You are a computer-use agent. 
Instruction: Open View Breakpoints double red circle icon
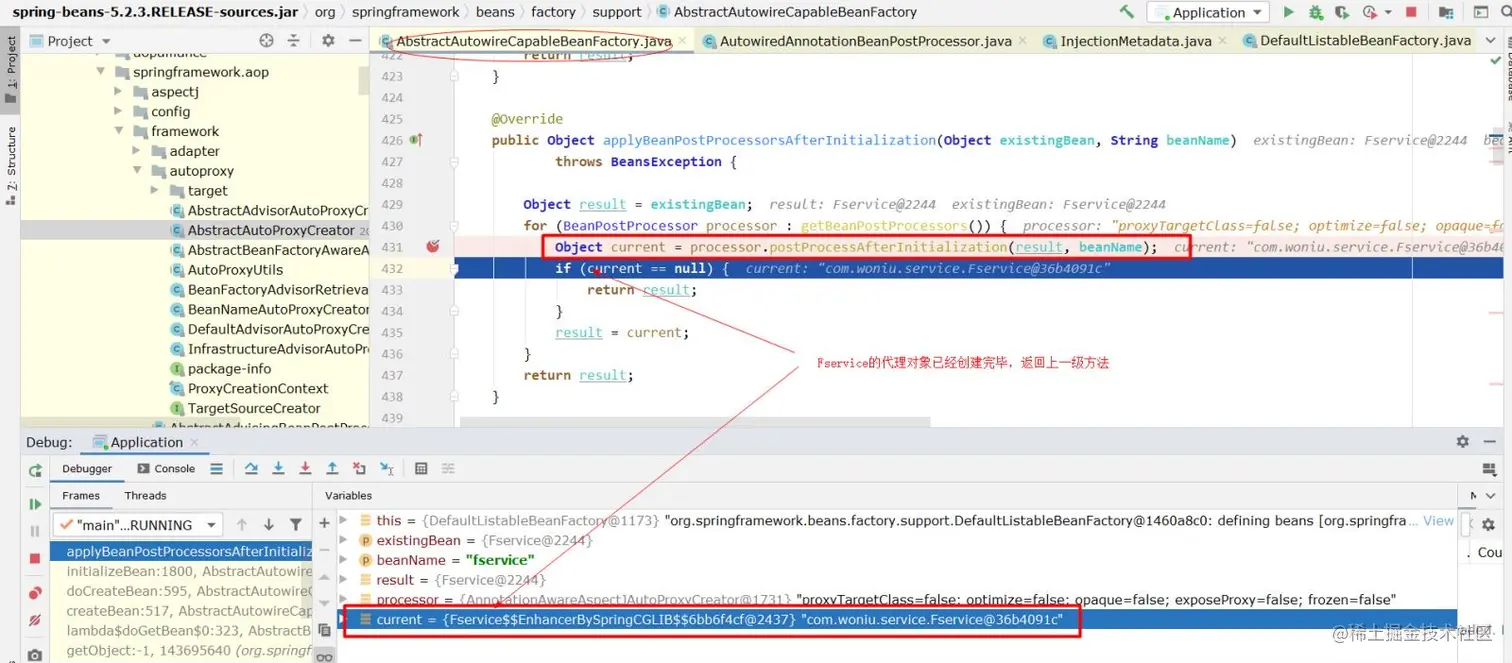pyautogui.click(x=35, y=593)
